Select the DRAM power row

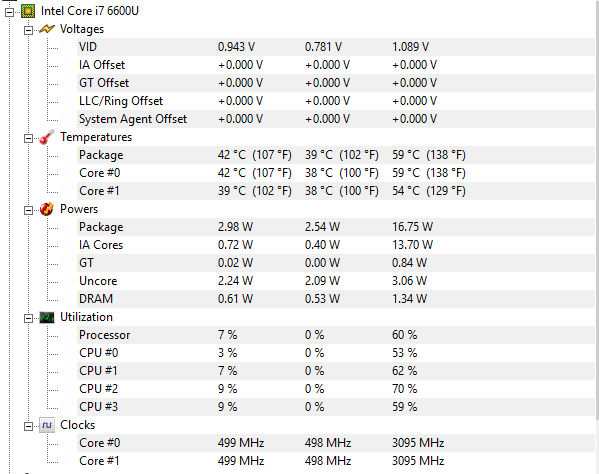335,299
